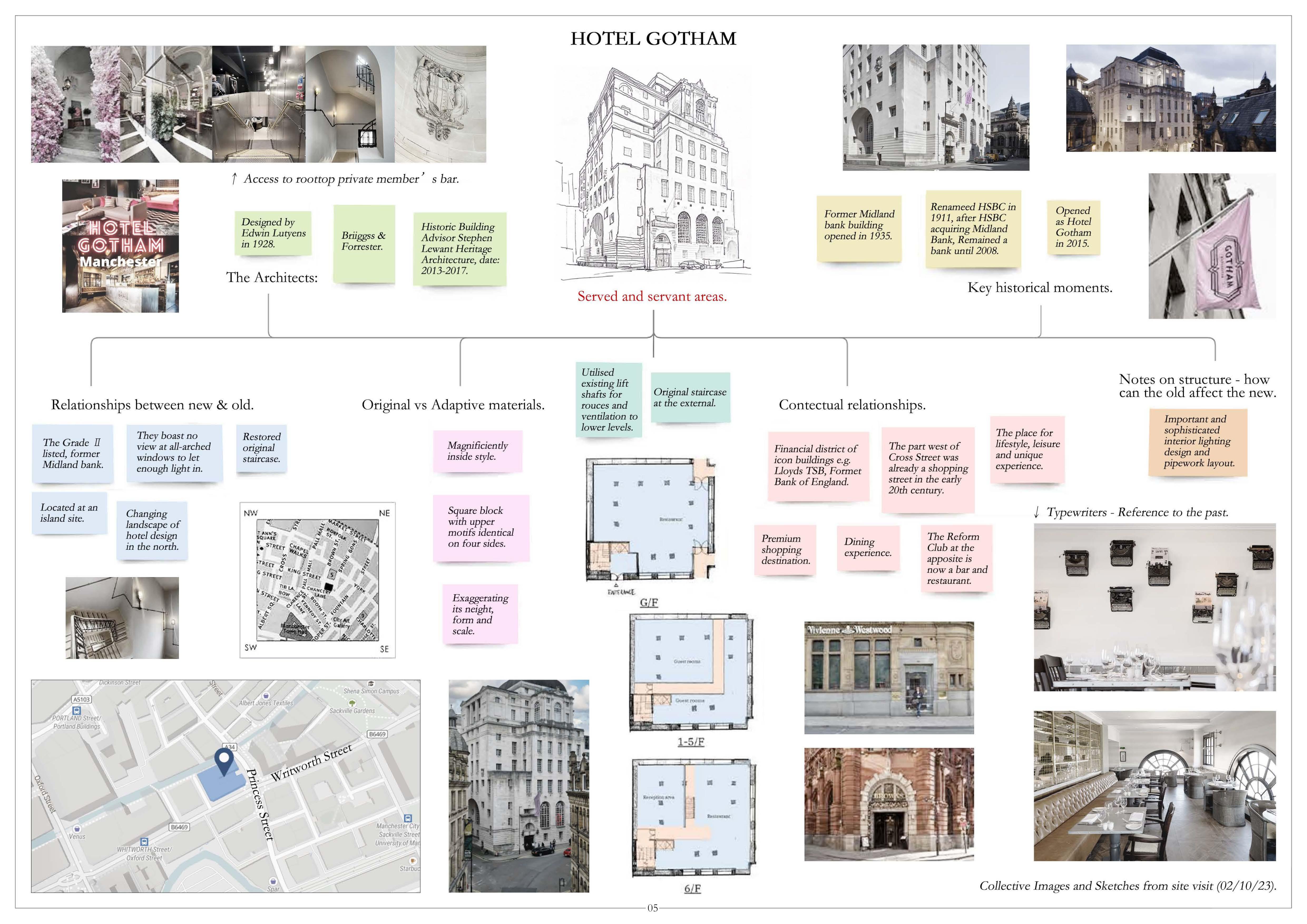This screenshot has width=1307, height=924.
Task: Click the HOTEL GOTHAM page title
Action: click(x=653, y=39)
